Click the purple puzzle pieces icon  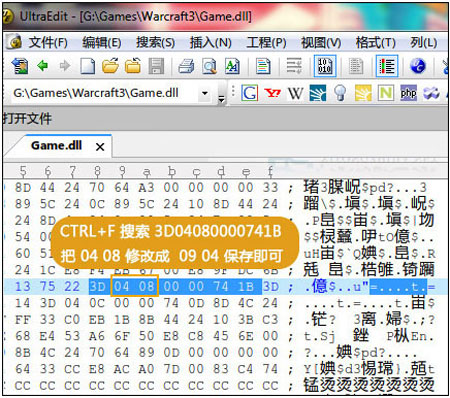pos(431,93)
